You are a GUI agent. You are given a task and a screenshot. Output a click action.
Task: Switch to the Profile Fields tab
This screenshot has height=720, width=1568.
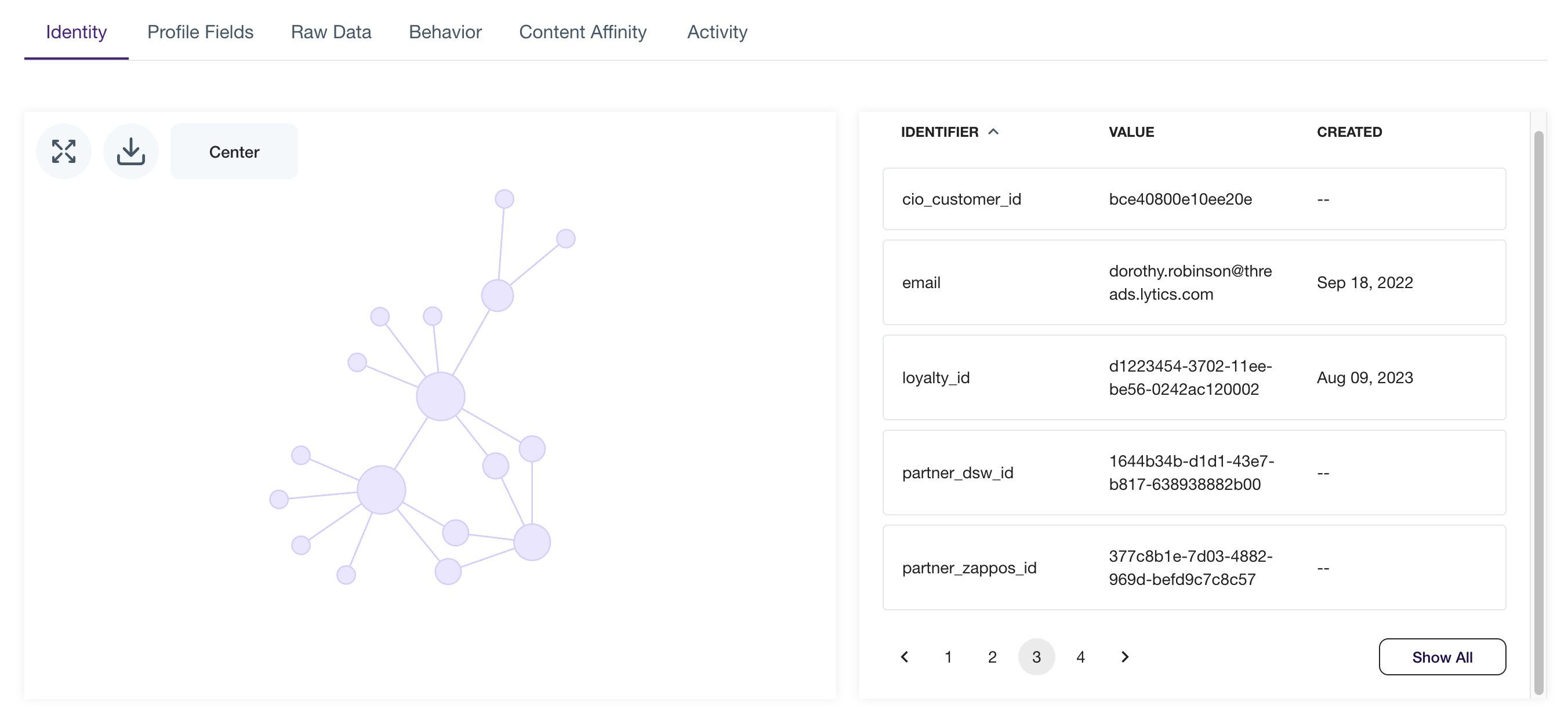click(200, 32)
